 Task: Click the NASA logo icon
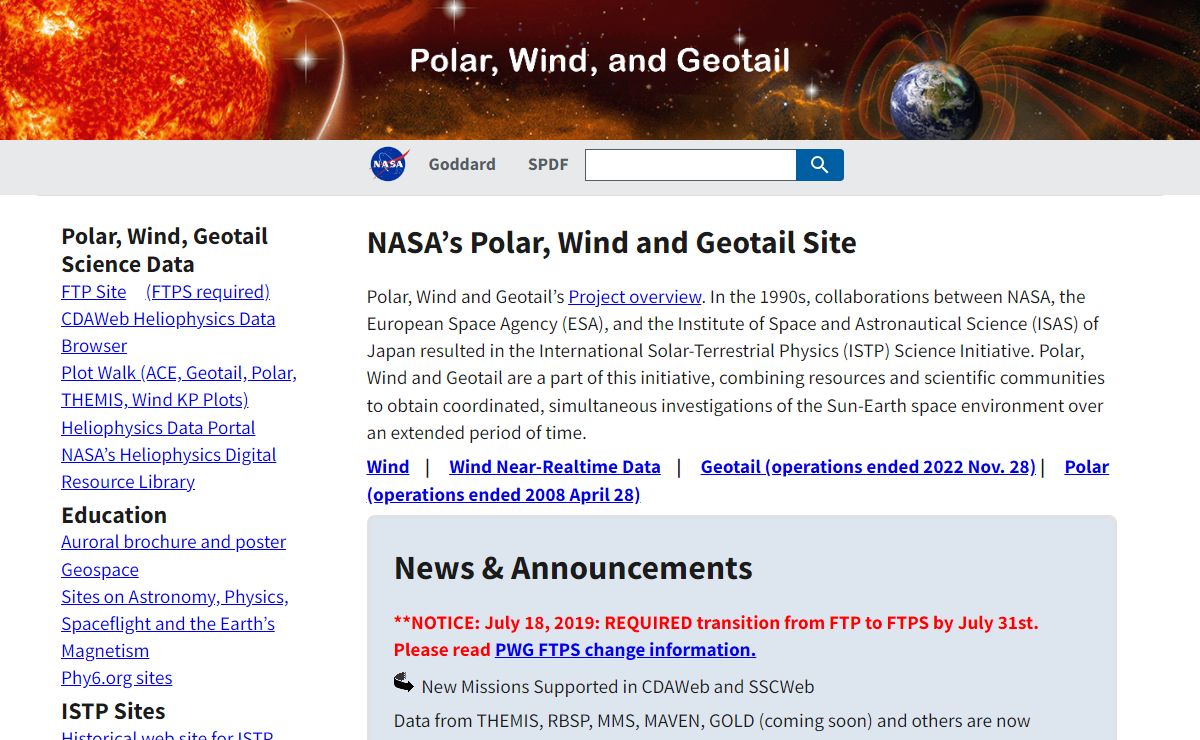pos(389,164)
